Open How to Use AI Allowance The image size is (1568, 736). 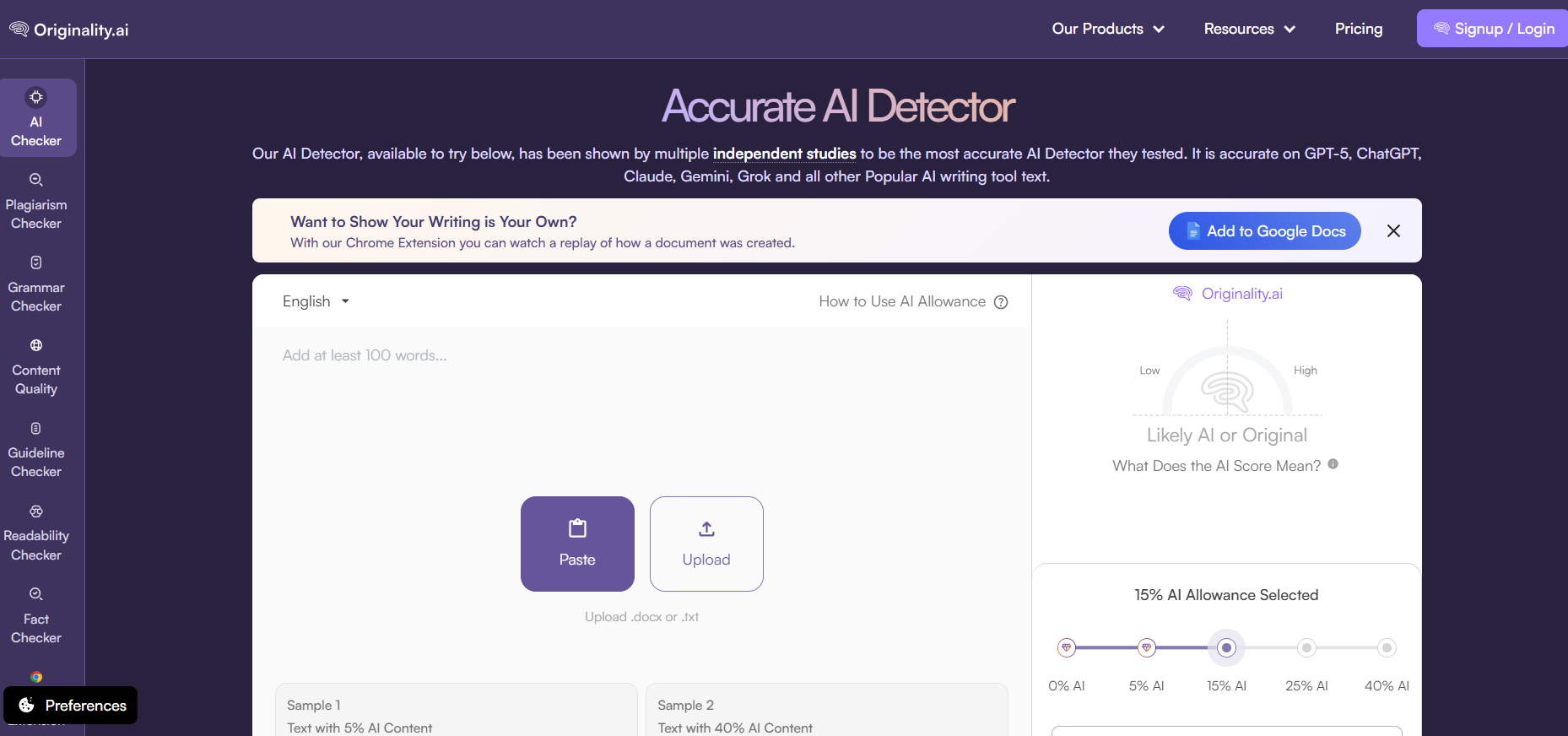coord(902,301)
